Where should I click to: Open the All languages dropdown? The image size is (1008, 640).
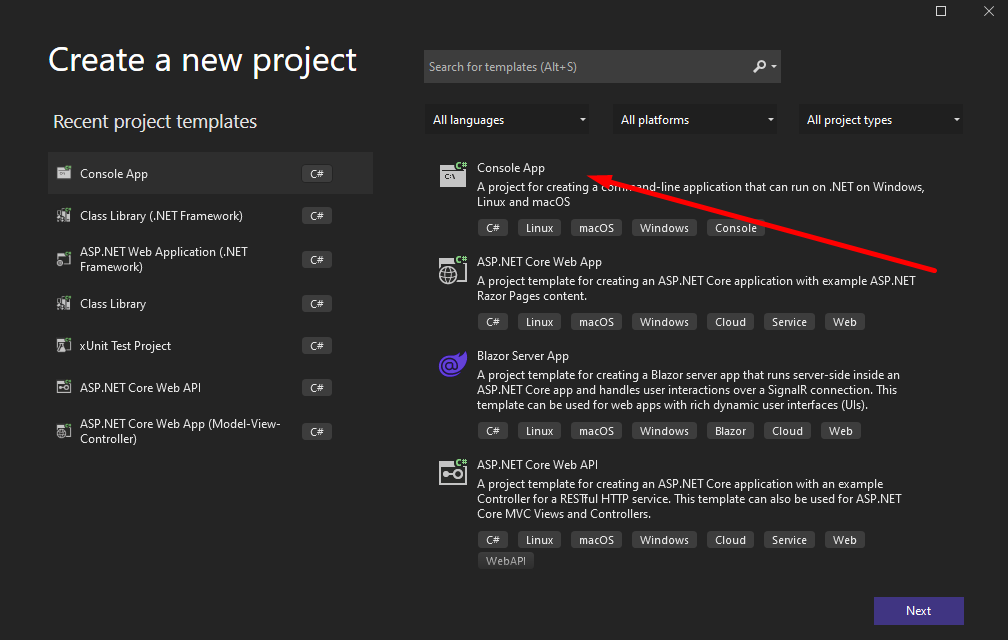click(507, 120)
